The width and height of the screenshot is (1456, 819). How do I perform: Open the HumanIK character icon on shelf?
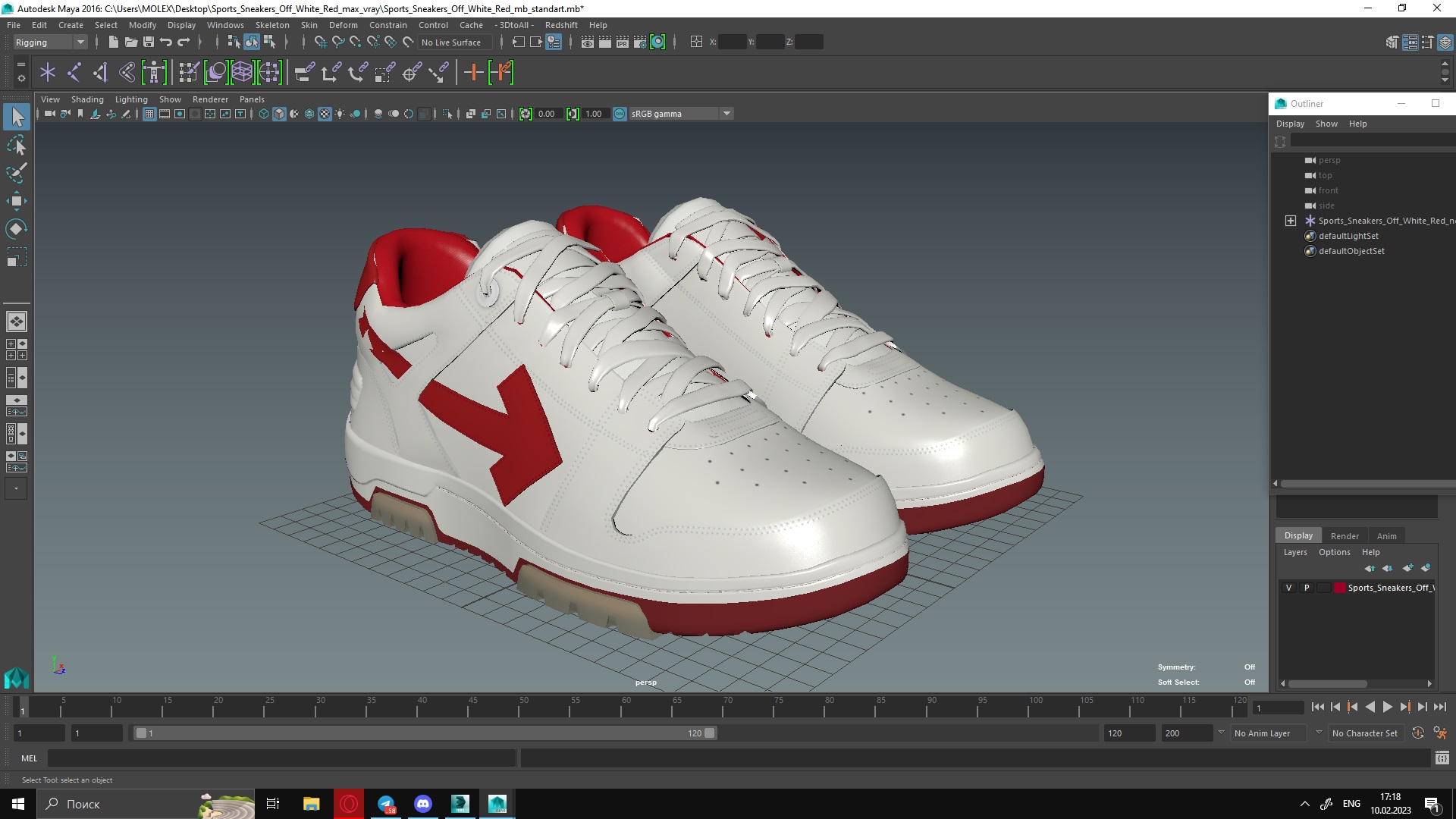[154, 73]
